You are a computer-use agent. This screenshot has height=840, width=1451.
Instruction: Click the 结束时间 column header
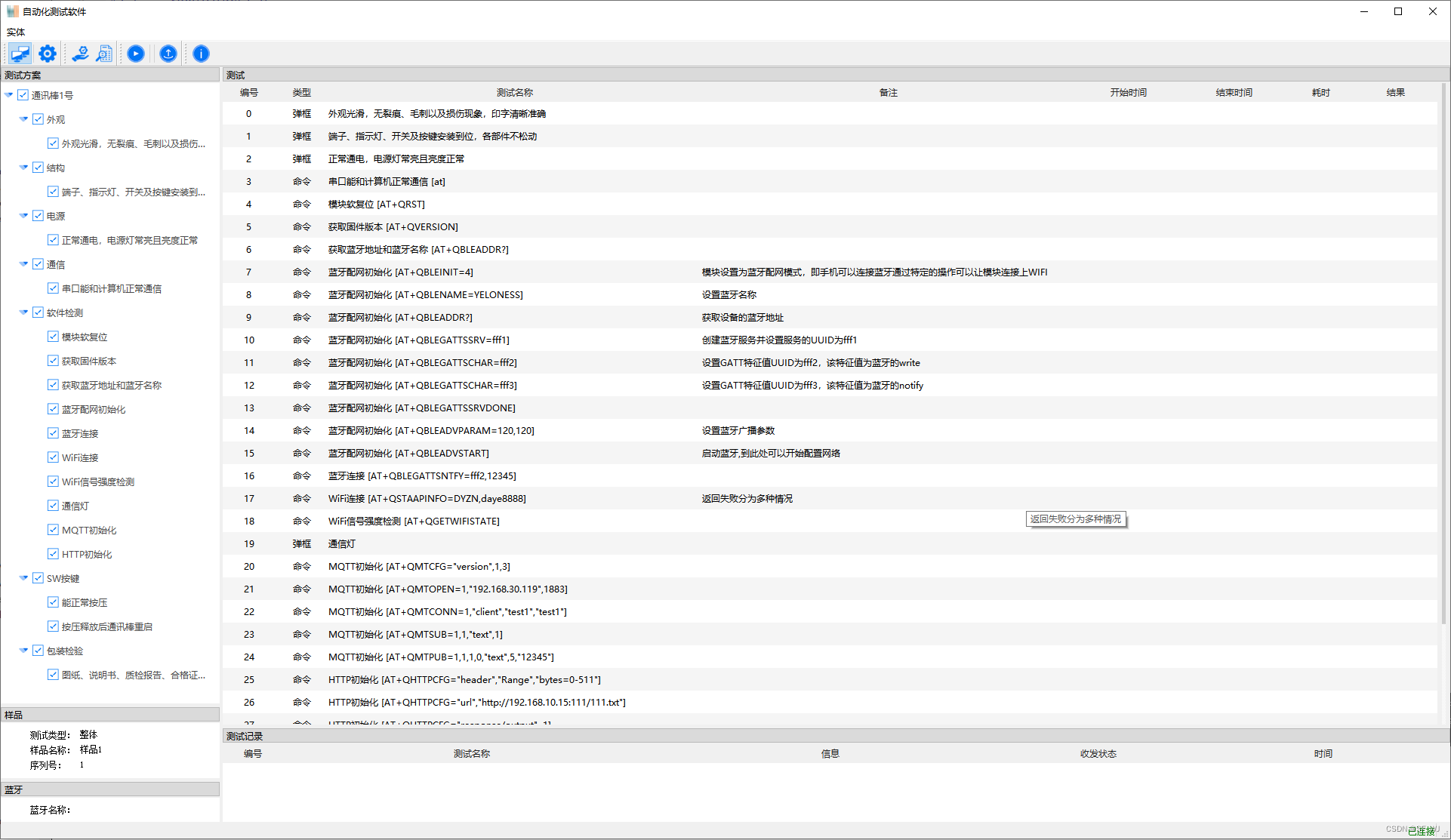[1234, 92]
